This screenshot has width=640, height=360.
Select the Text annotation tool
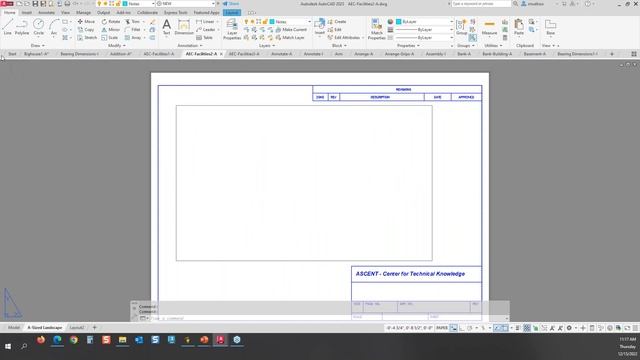(x=167, y=27)
